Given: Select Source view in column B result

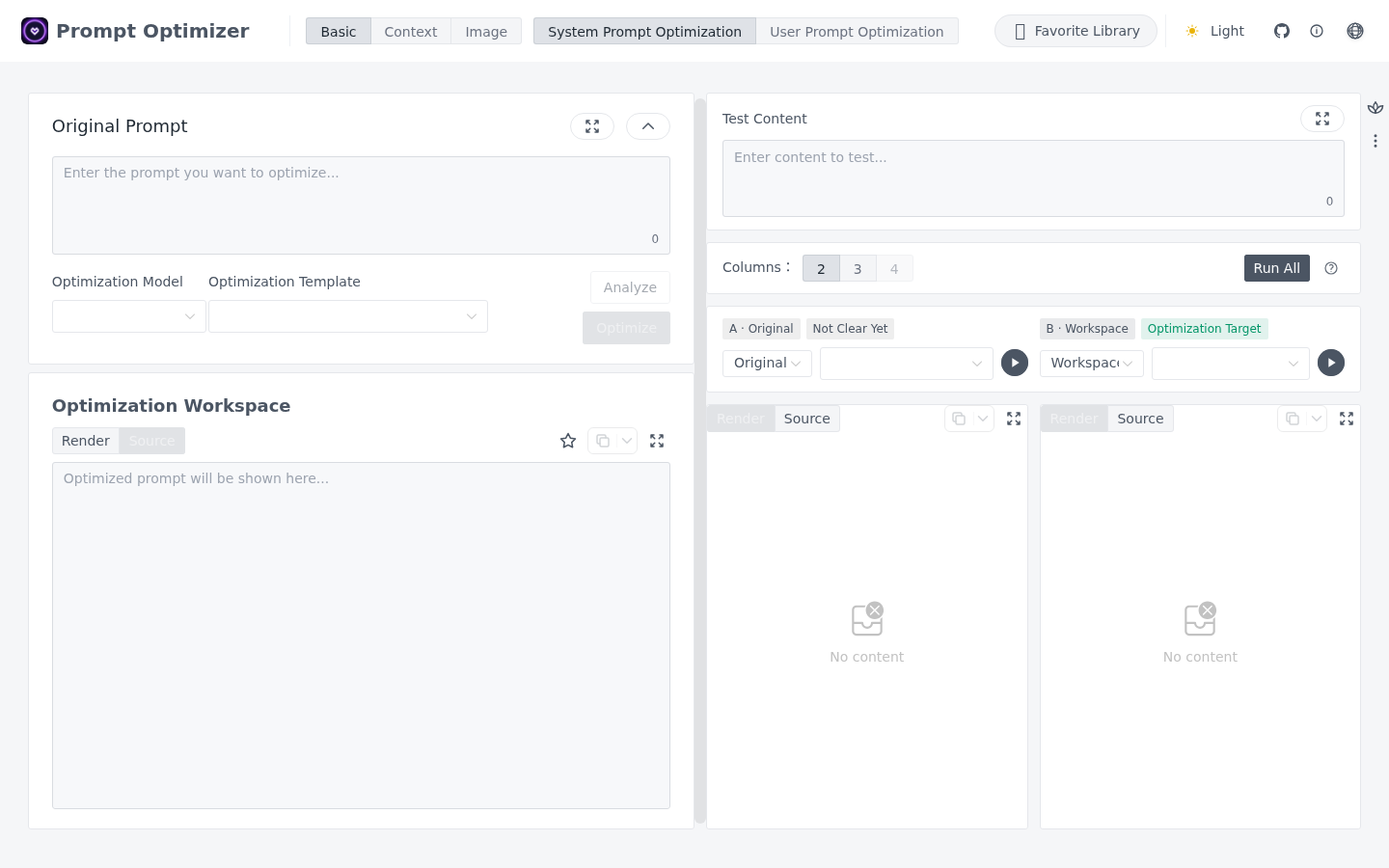Looking at the screenshot, I should [x=1140, y=419].
